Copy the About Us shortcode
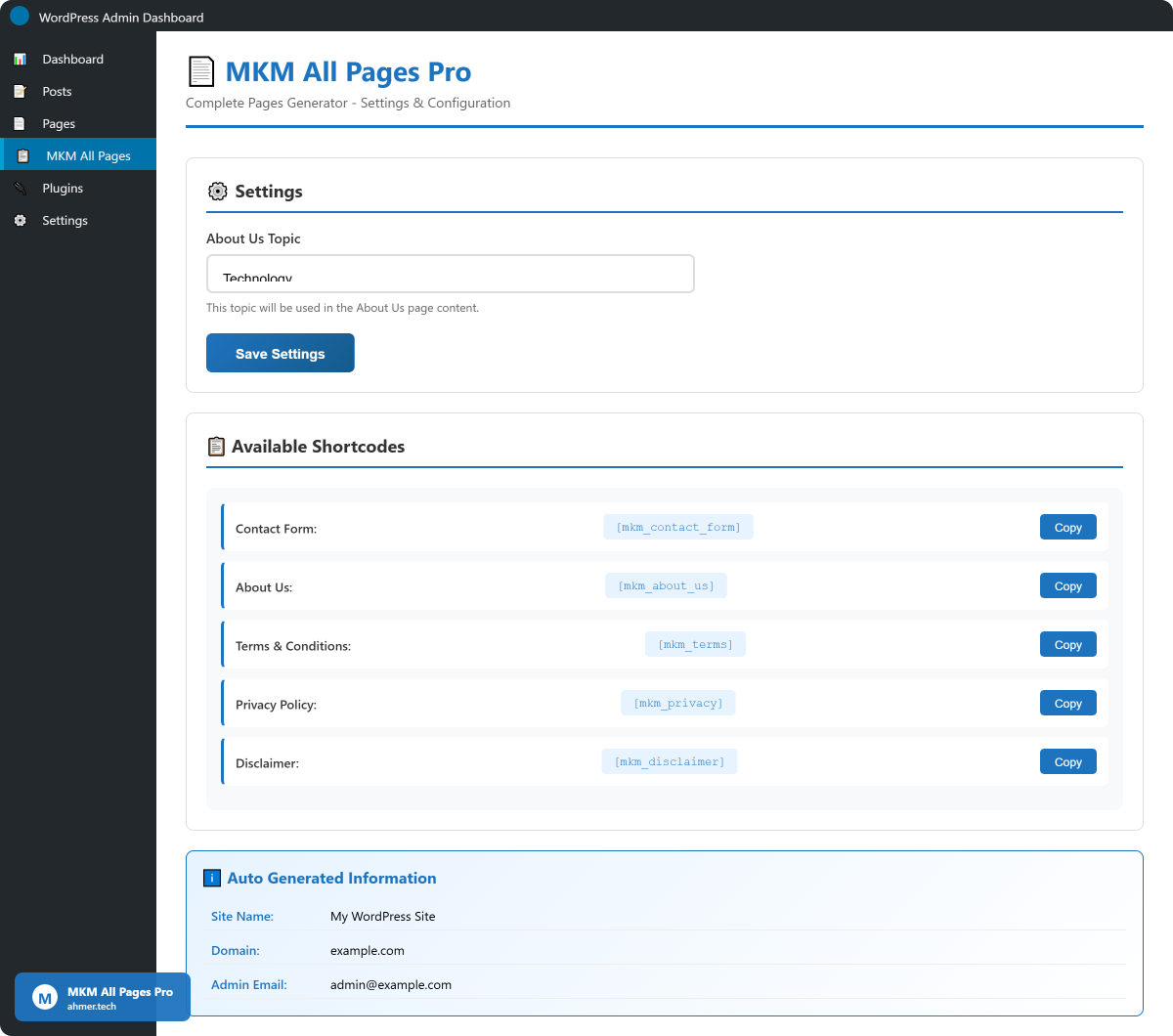1173x1036 pixels. [x=1067, y=586]
